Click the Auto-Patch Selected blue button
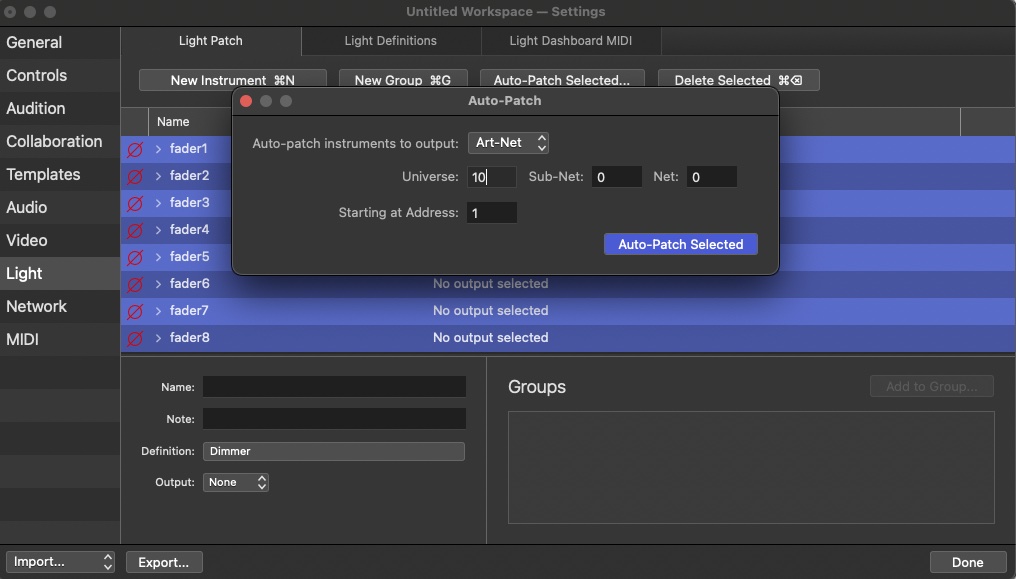The image size is (1016, 579). pos(680,244)
